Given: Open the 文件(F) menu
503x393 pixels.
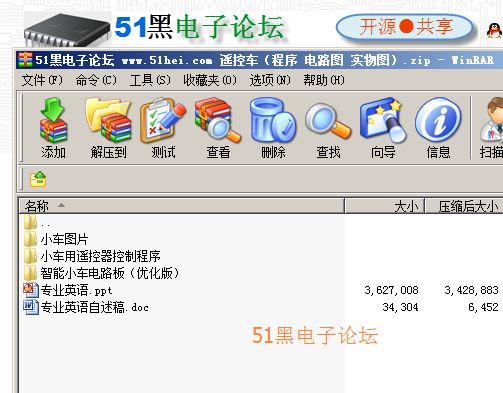Looking at the screenshot, I should (x=42, y=80).
